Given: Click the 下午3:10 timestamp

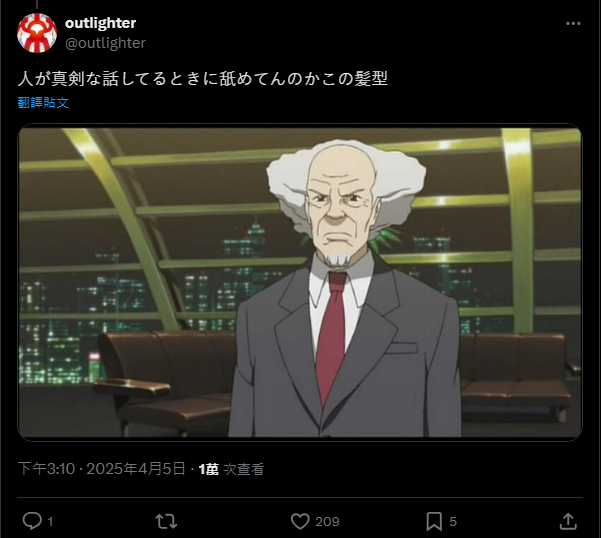Looking at the screenshot, I should click(x=46, y=469).
